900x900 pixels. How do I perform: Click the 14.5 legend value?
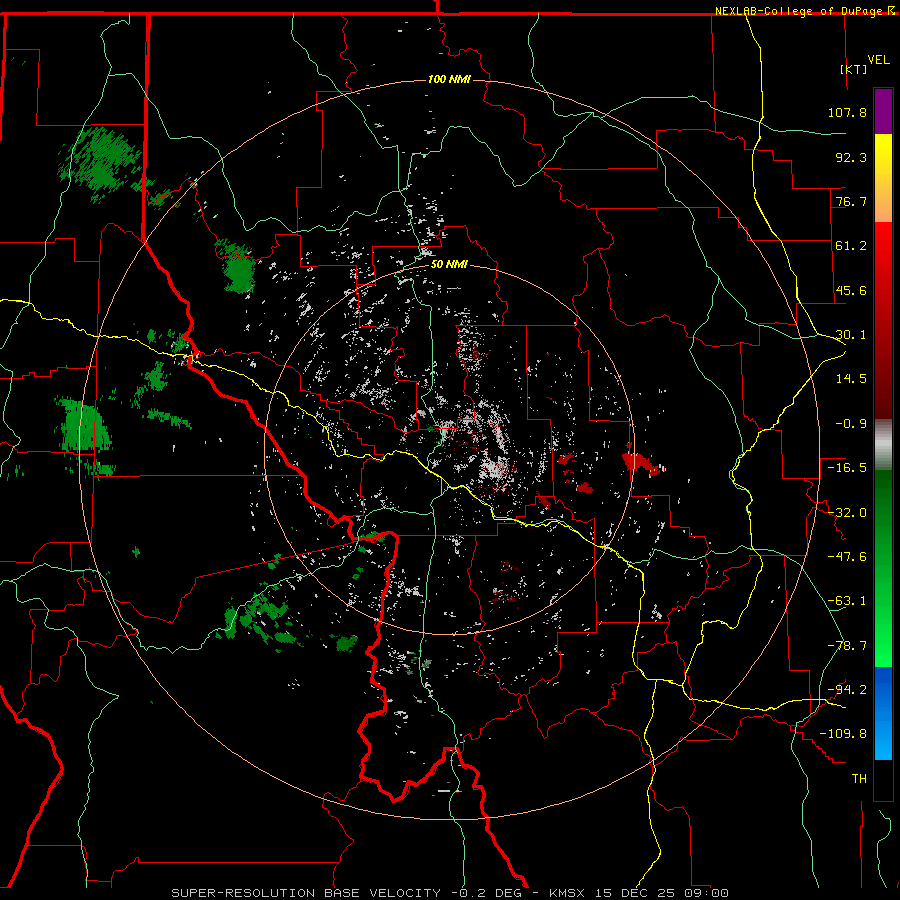coord(851,379)
